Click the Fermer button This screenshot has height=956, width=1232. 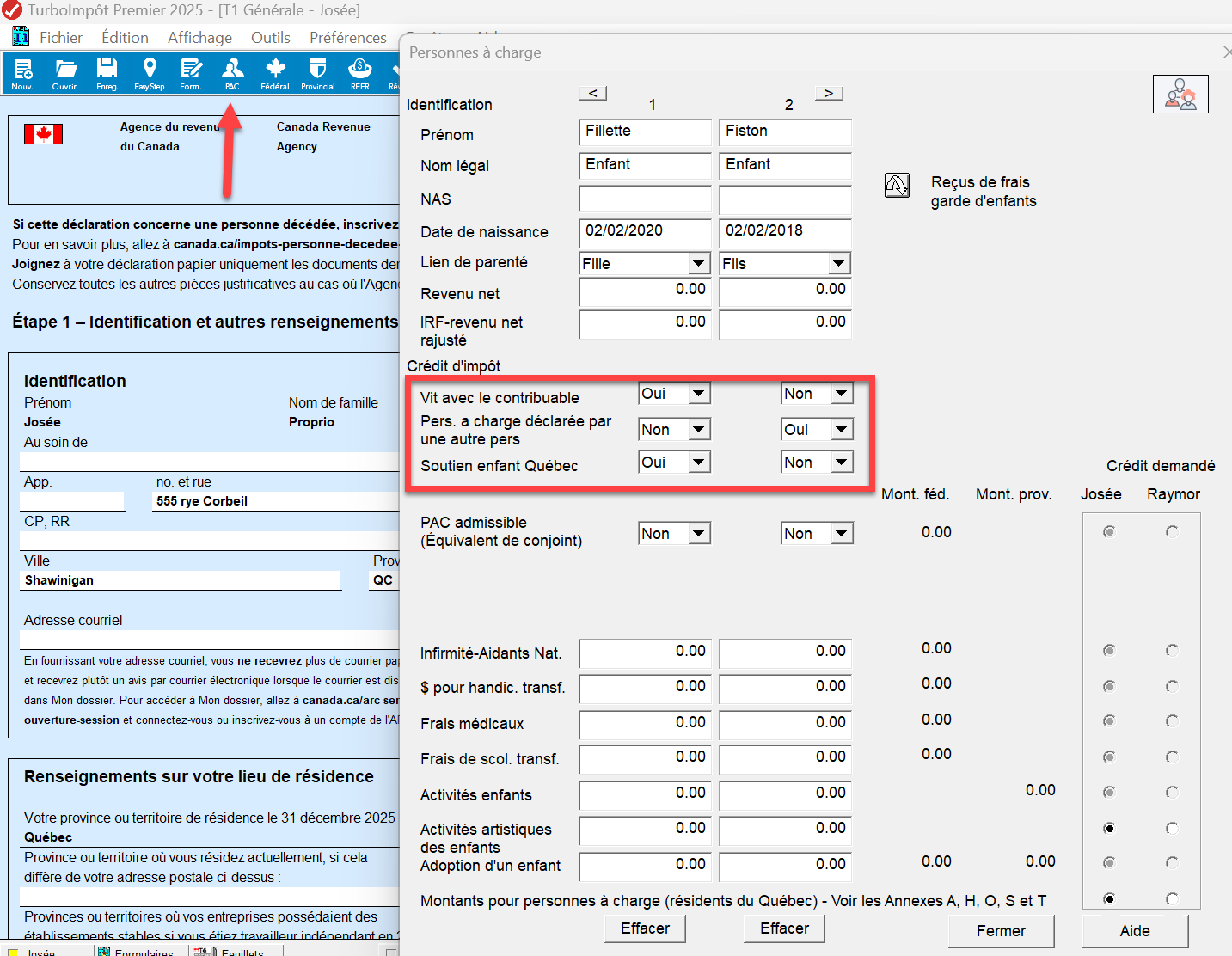tap(1001, 931)
